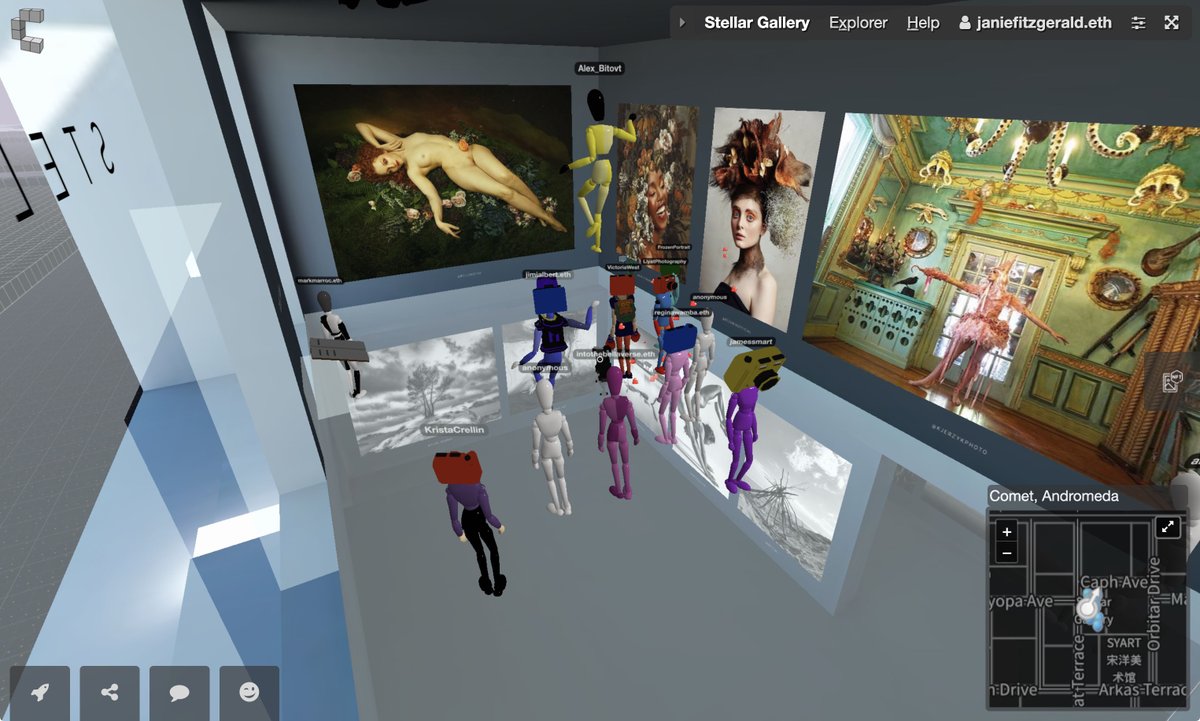Screen dimensions: 1200x721
Task: Open the share icon button
Action: click(x=110, y=692)
